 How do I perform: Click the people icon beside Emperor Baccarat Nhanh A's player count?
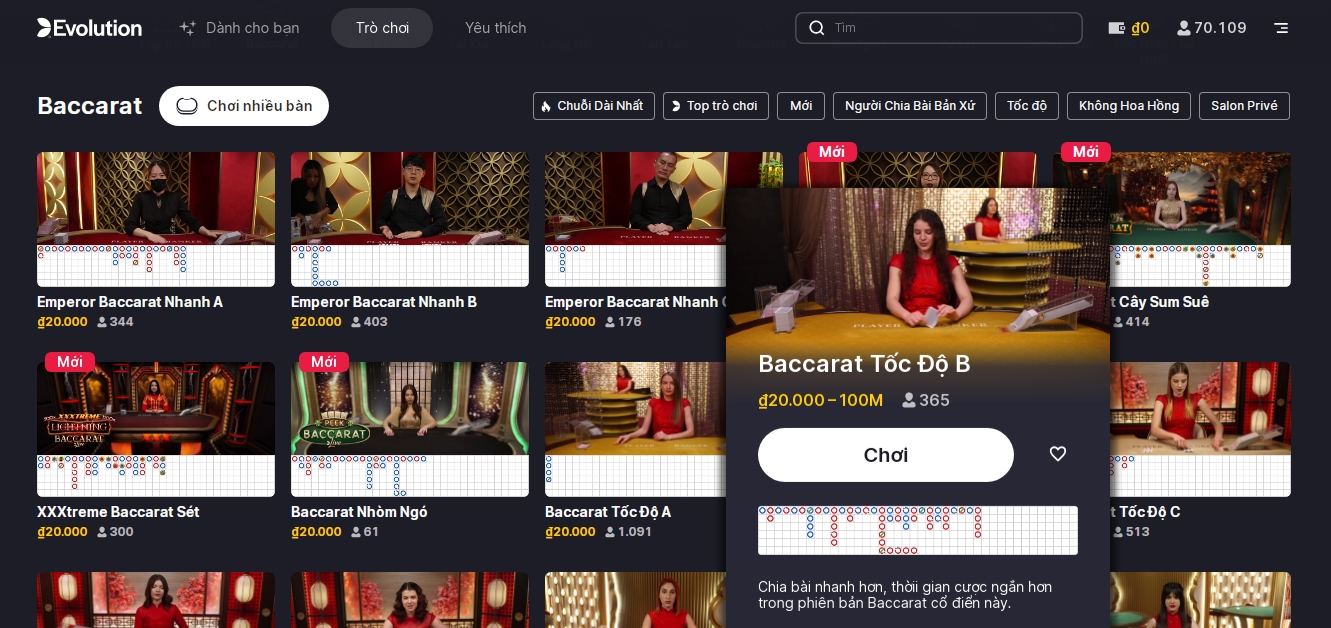(x=102, y=322)
